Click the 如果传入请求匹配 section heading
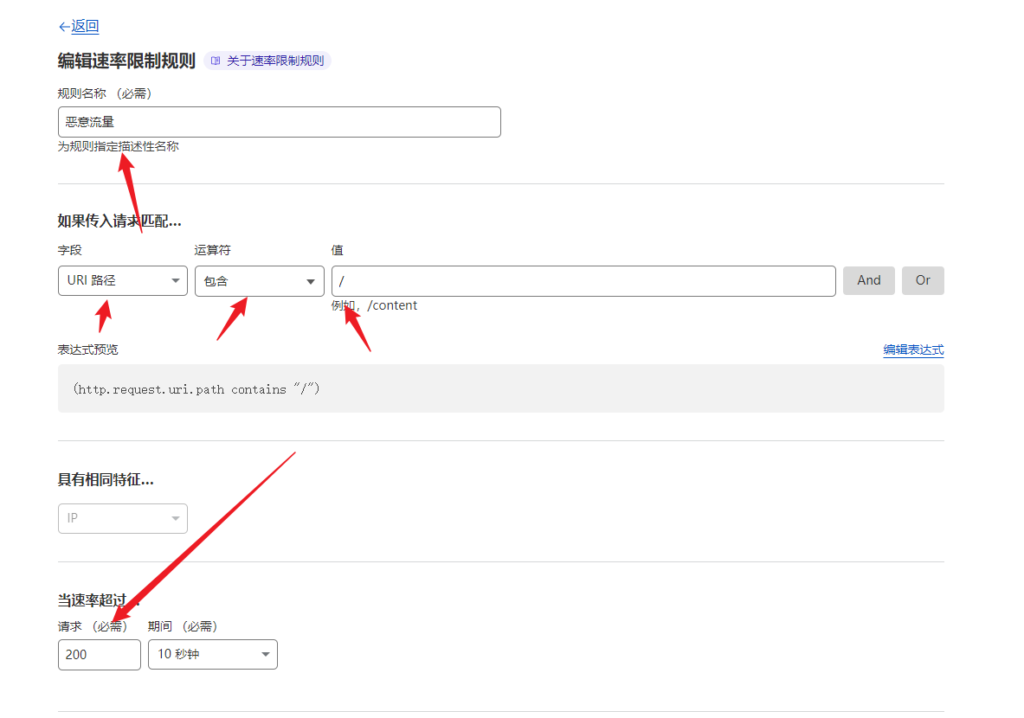 pos(119,221)
